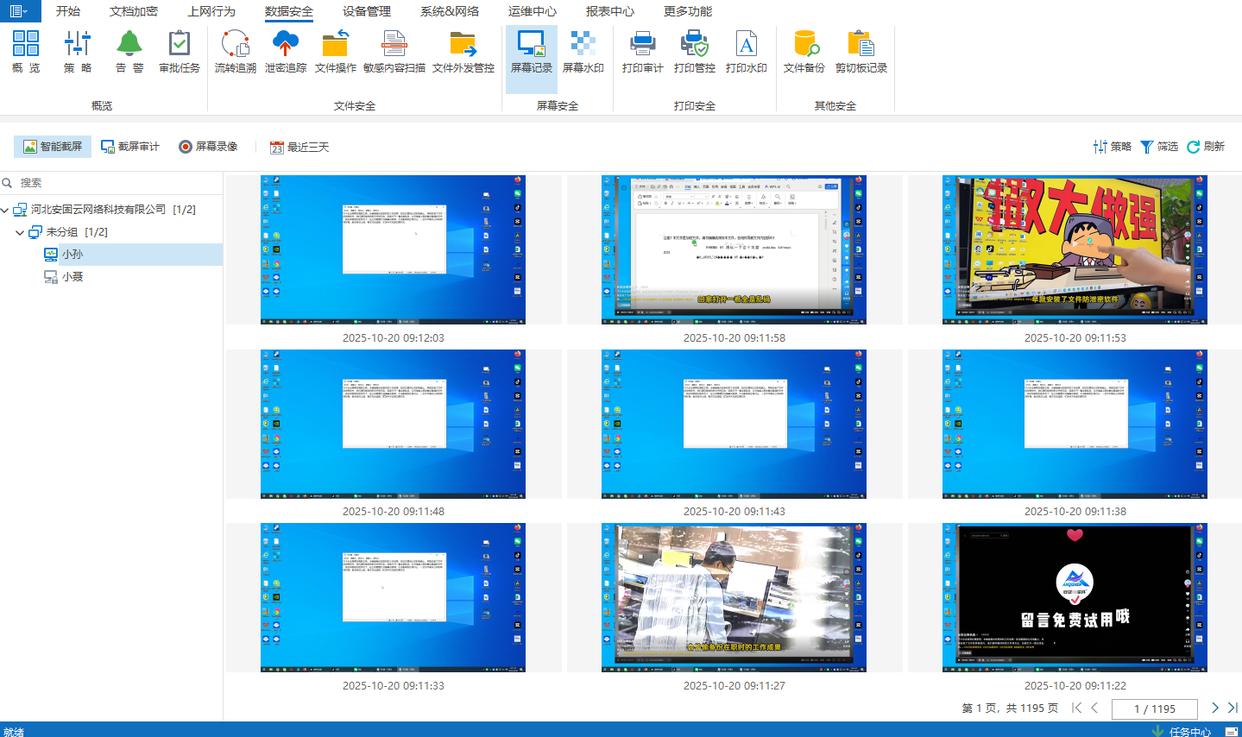Collapse the 河北安国云网络科技有限公司 tree node
1242x737 pixels.
click(6, 210)
